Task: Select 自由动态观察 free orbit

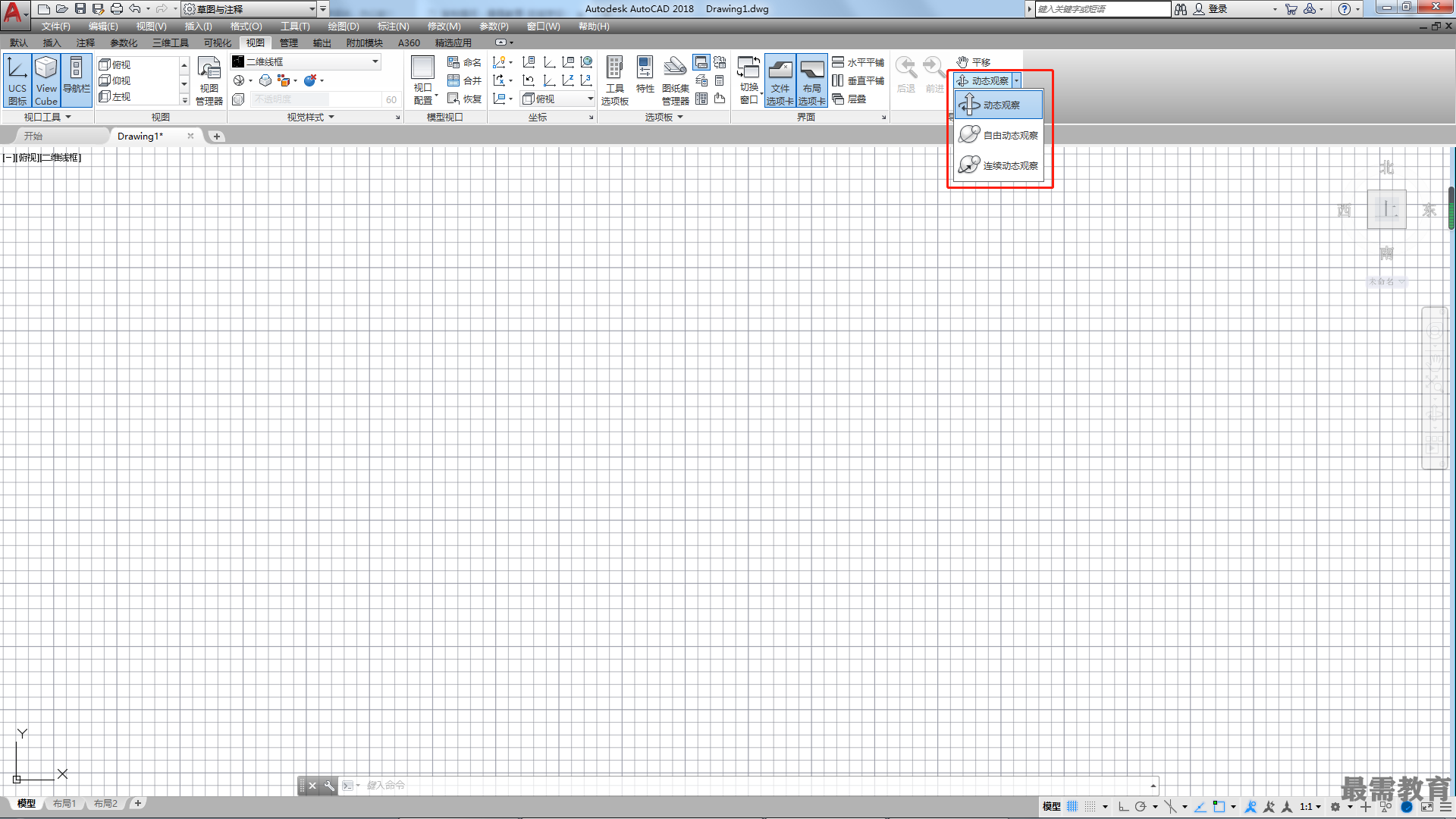Action: [998, 135]
